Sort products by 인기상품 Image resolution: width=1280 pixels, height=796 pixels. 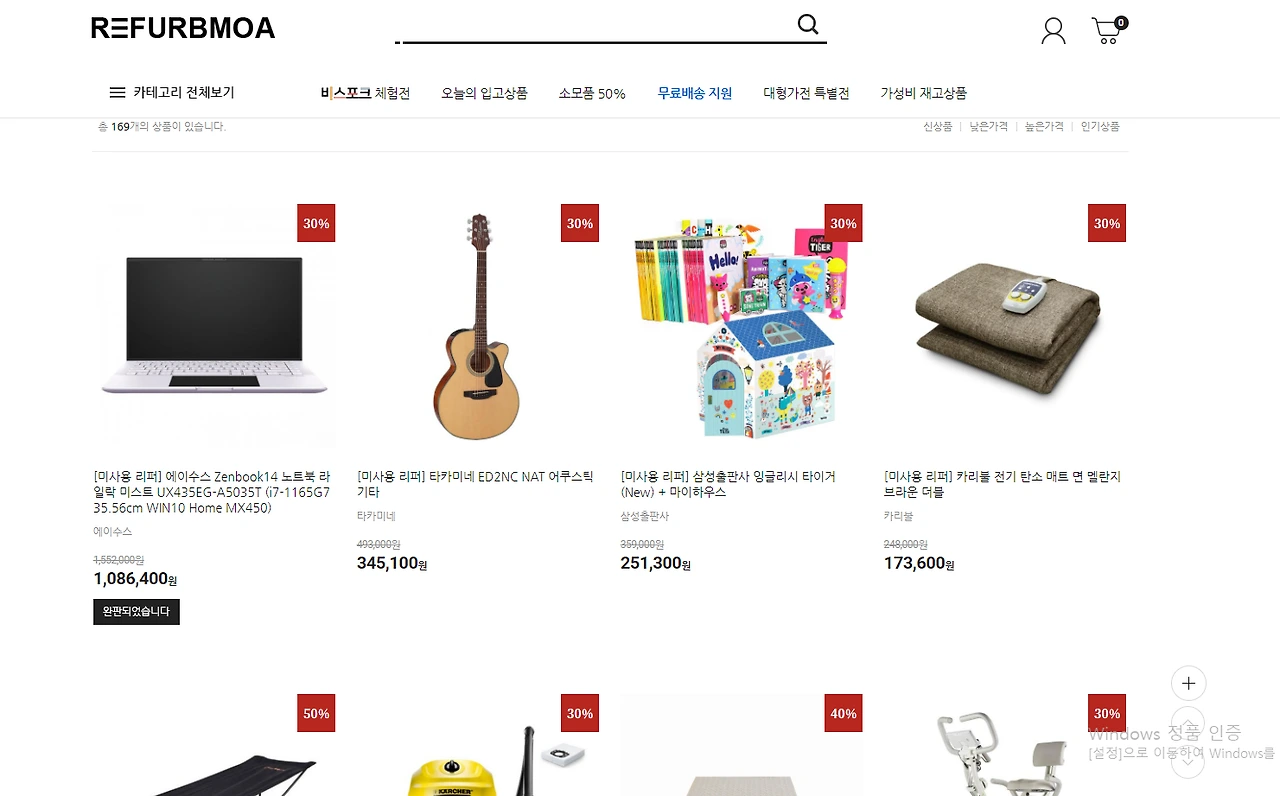(x=1100, y=127)
